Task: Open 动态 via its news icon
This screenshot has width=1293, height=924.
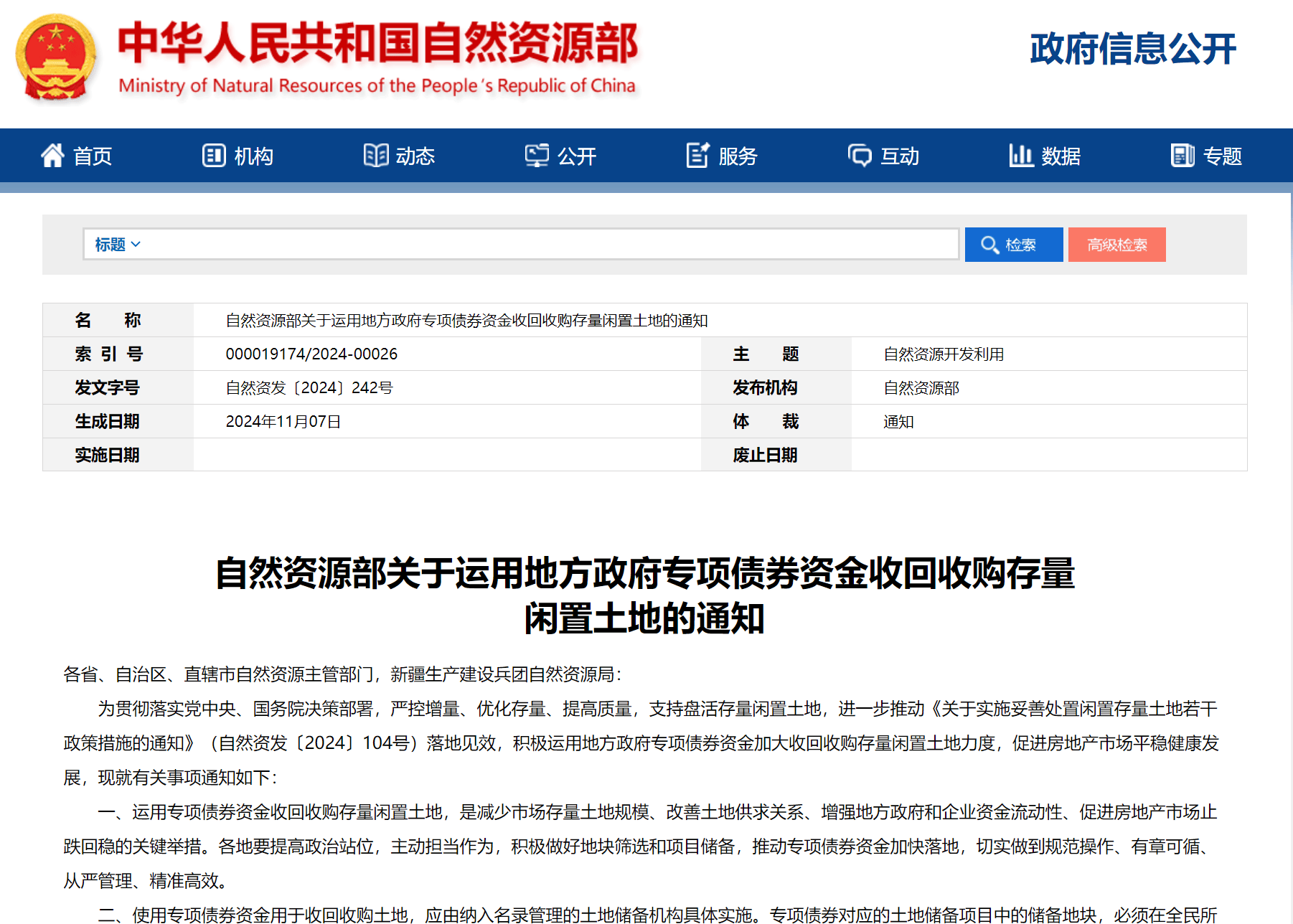Action: pos(375,156)
